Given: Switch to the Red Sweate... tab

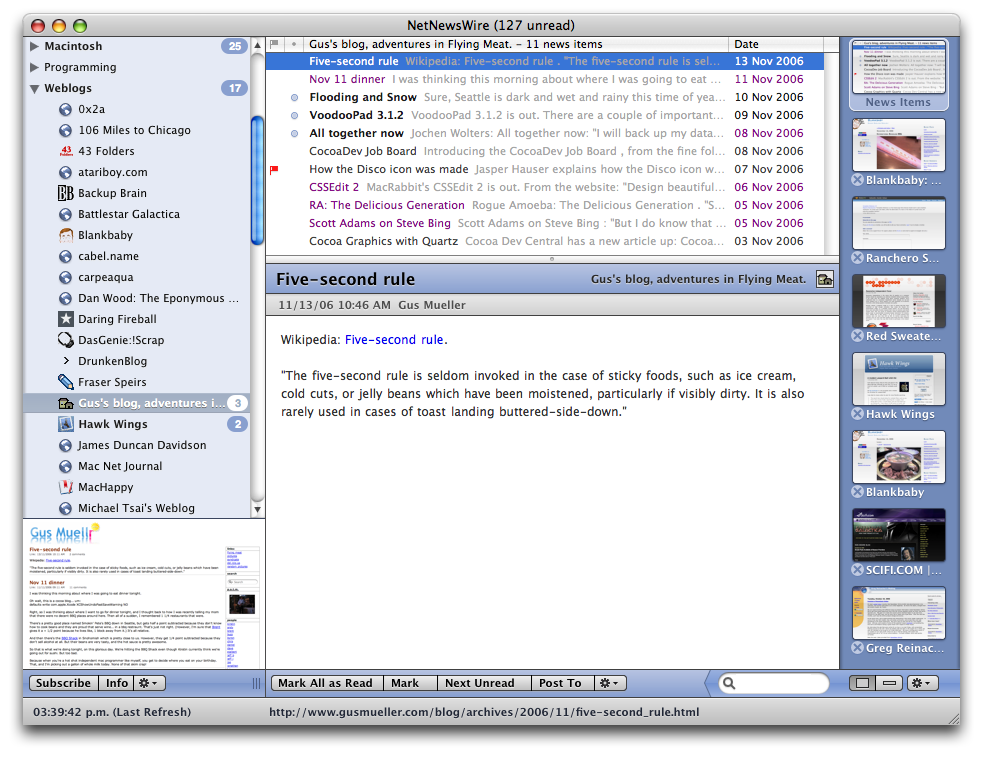Looking at the screenshot, I should tap(898, 301).
